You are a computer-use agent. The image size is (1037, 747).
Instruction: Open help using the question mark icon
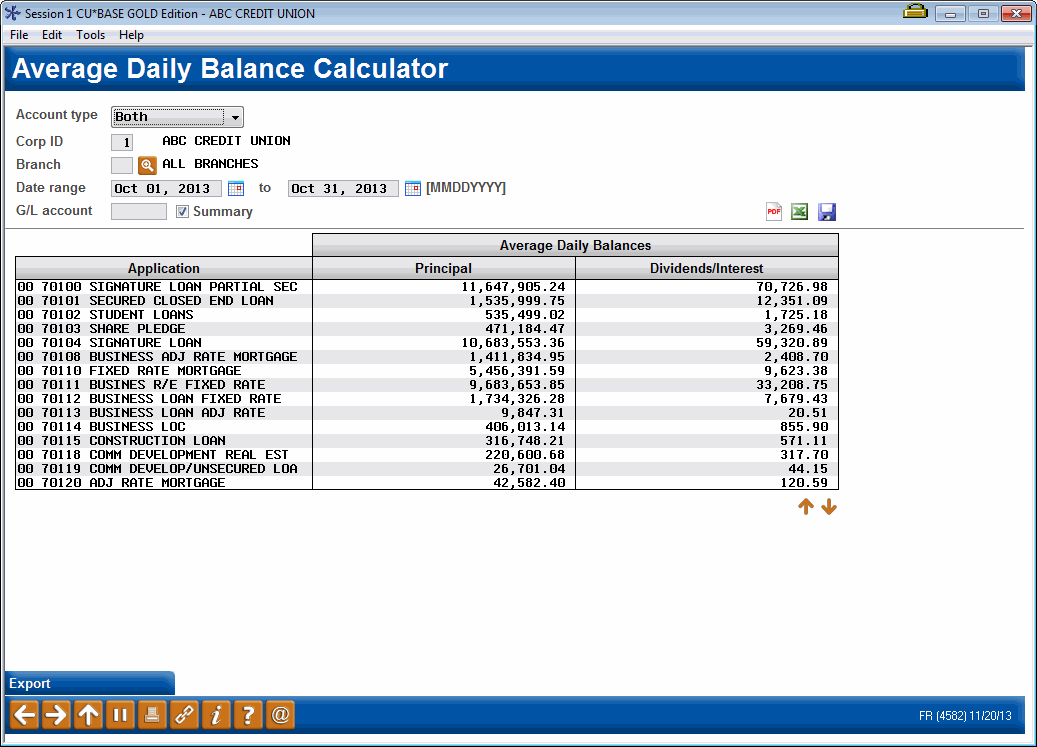(248, 715)
